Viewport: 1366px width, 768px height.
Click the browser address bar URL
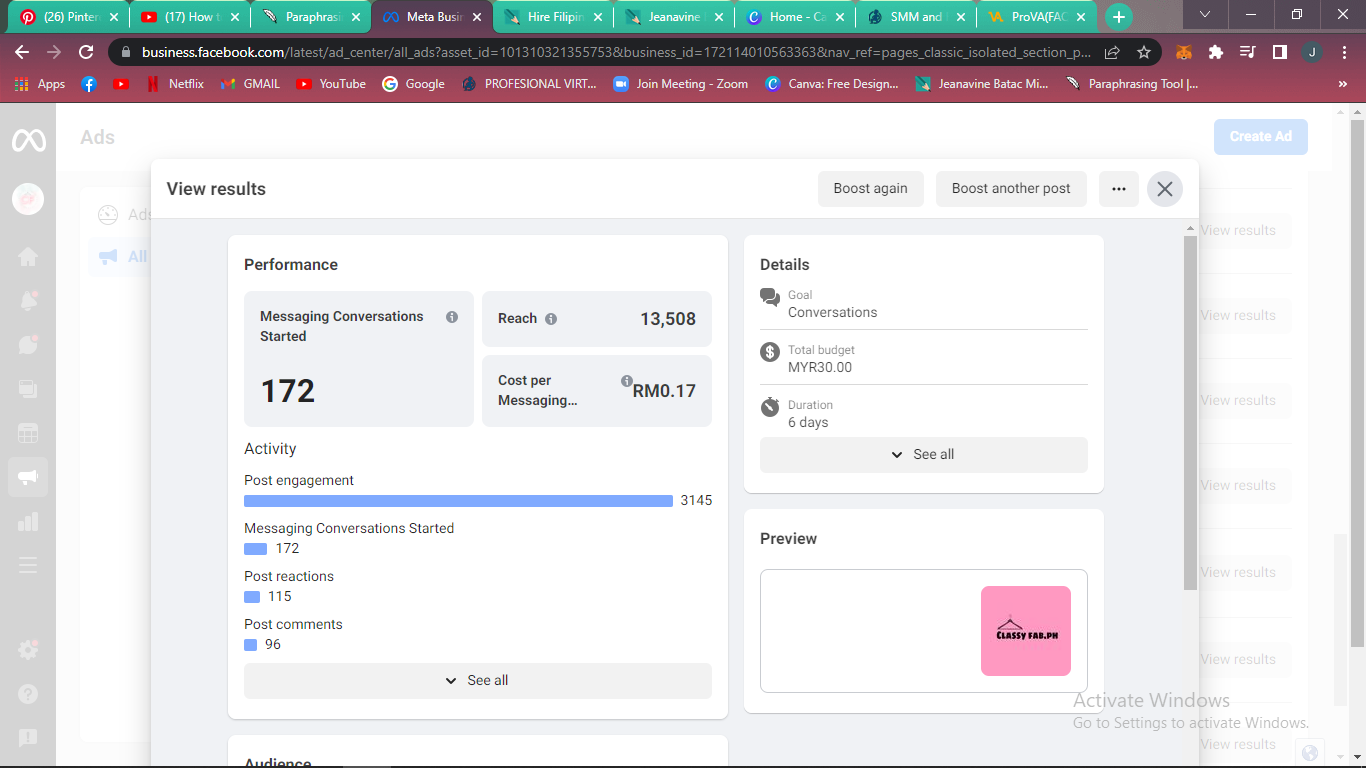[616, 52]
